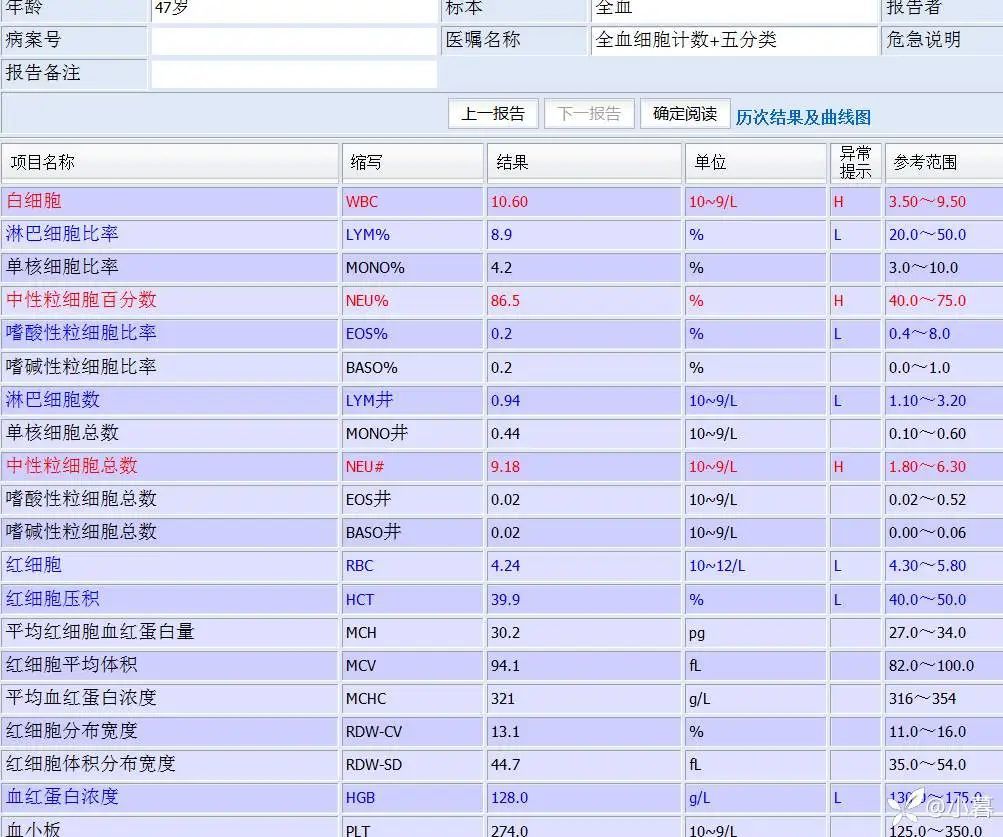Click the RDW-SD result 44.7

[x=505, y=765]
